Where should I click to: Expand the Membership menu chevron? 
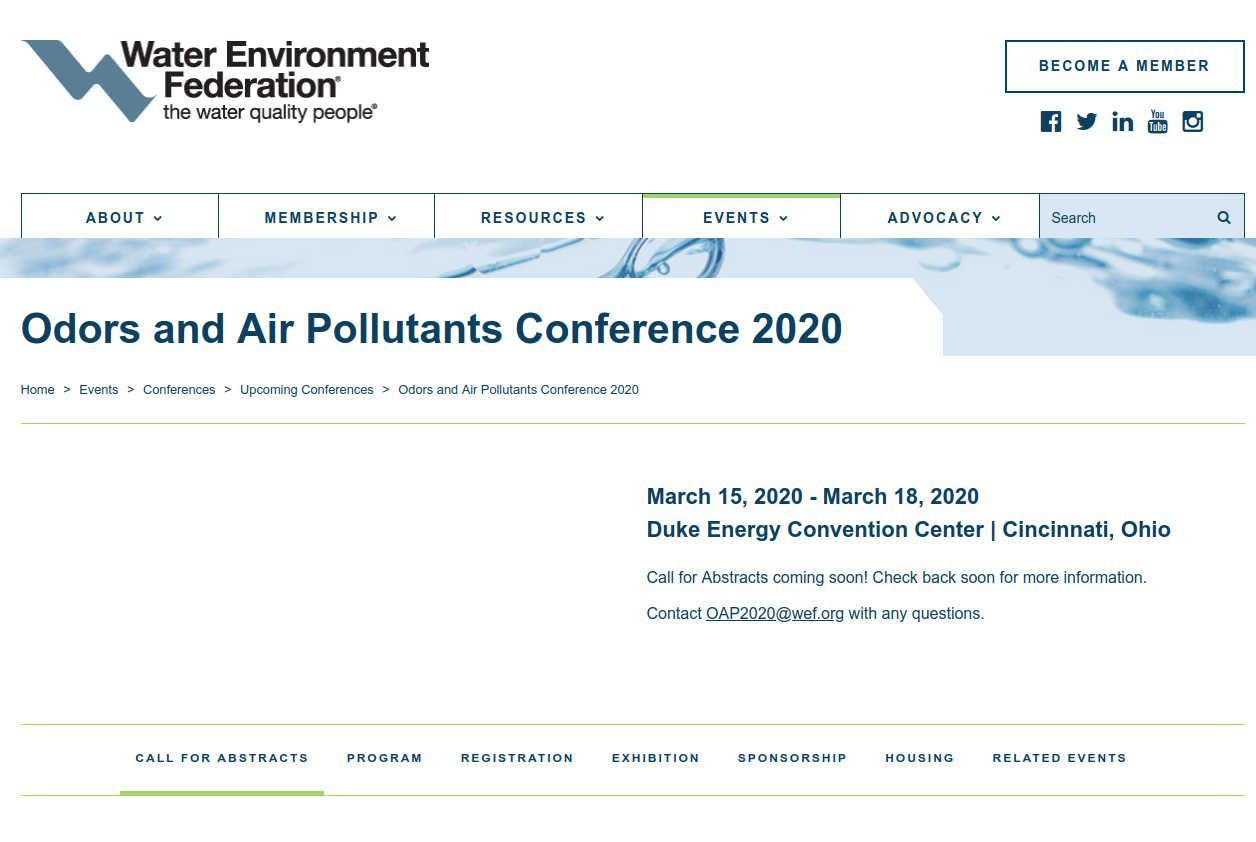392,218
